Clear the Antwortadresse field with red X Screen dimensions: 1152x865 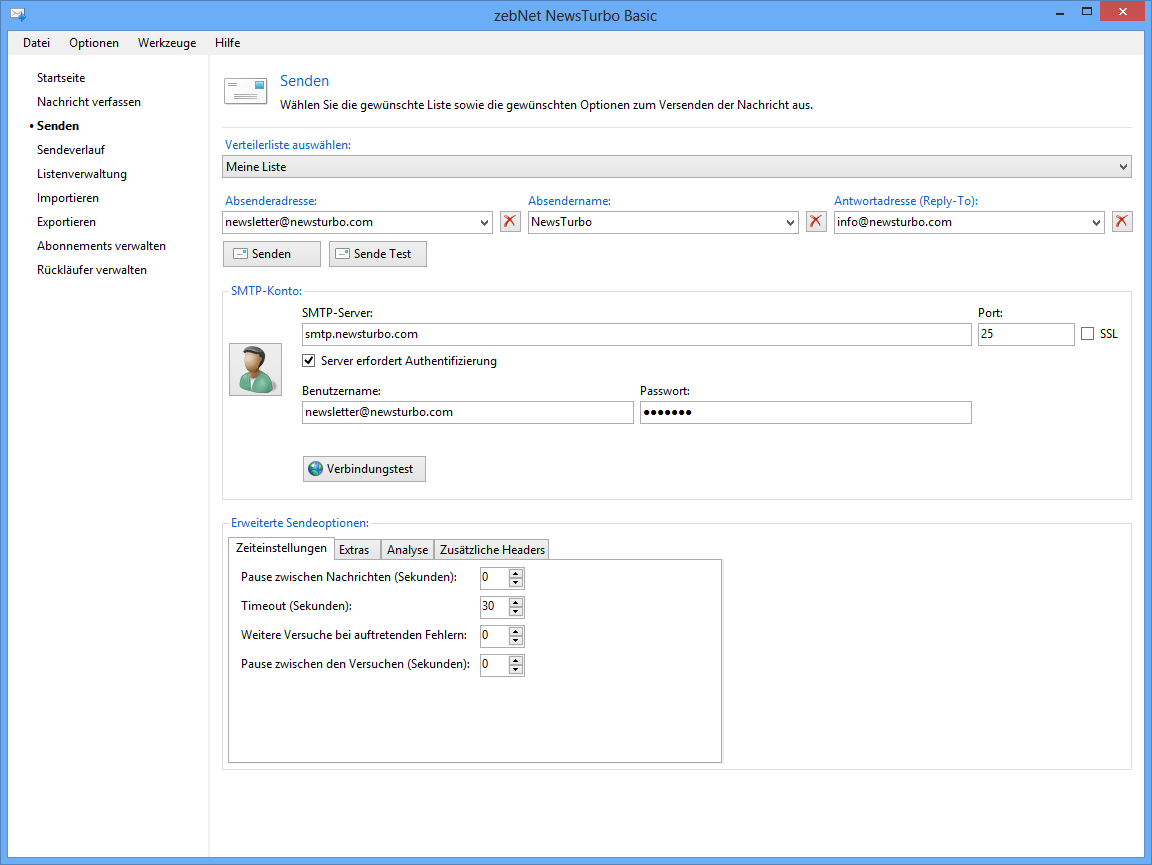coord(1122,222)
